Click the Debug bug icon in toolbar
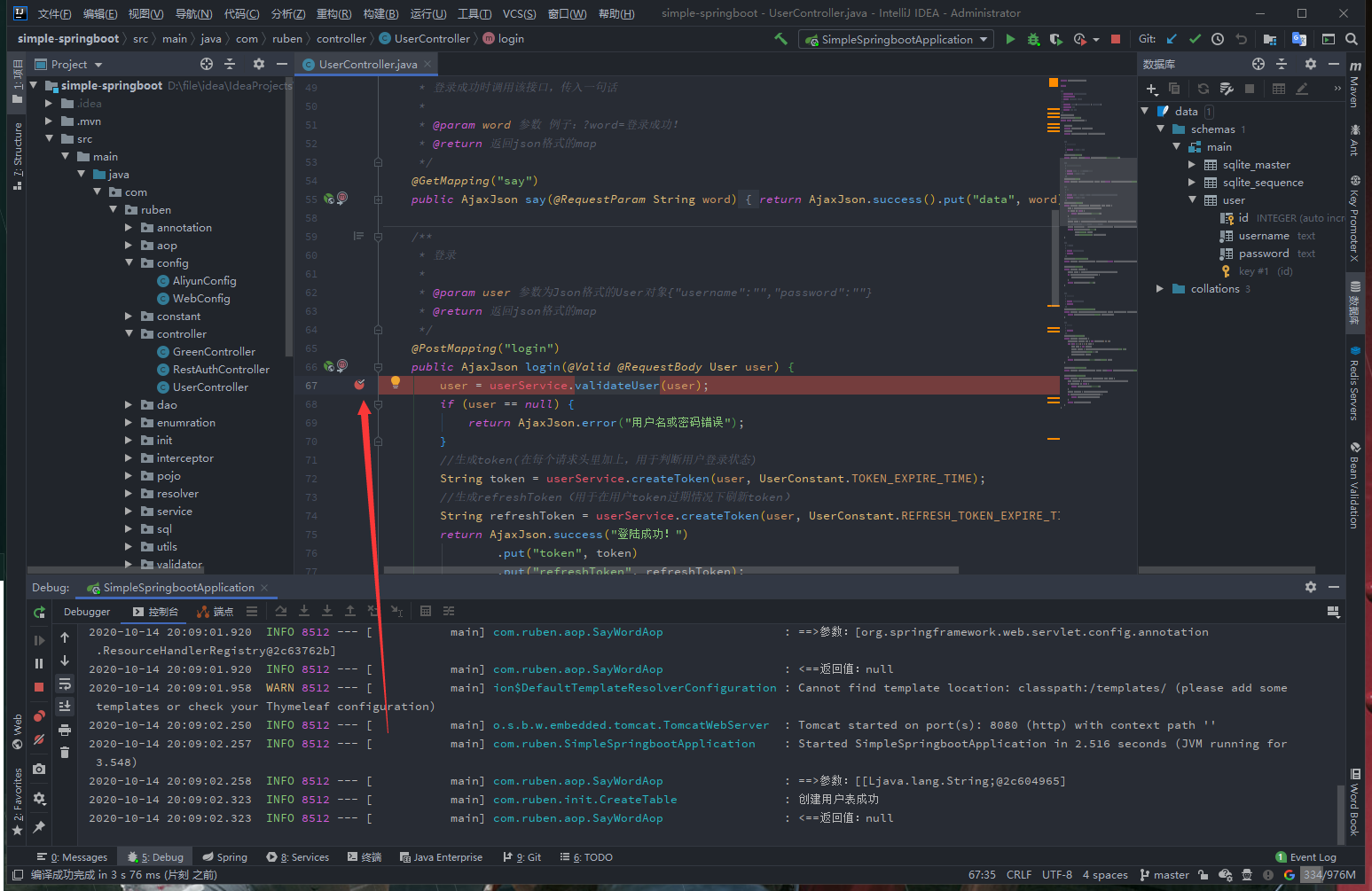 tap(1033, 39)
